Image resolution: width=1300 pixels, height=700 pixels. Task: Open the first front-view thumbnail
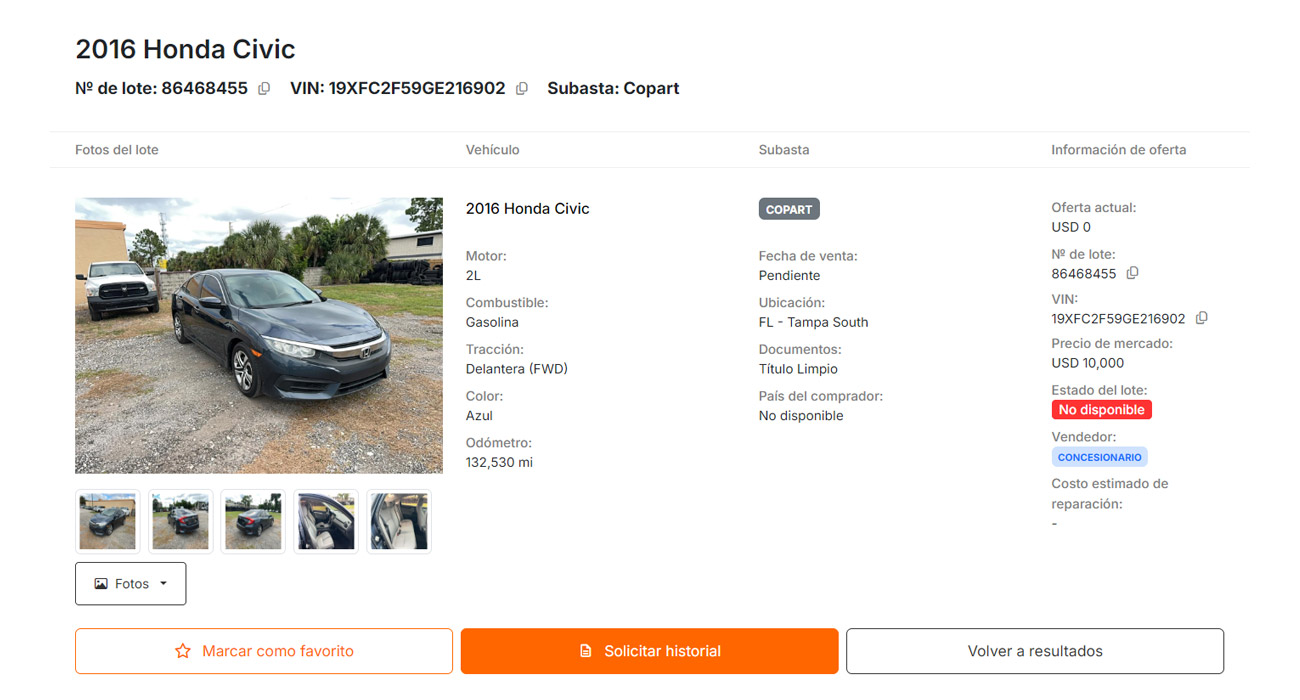click(x=107, y=521)
